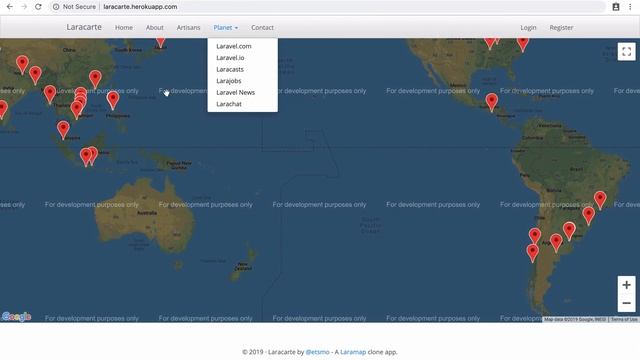The width and height of the screenshot is (640, 360).
Task: Select the southernmost pin in Chile
Action: click(x=533, y=253)
